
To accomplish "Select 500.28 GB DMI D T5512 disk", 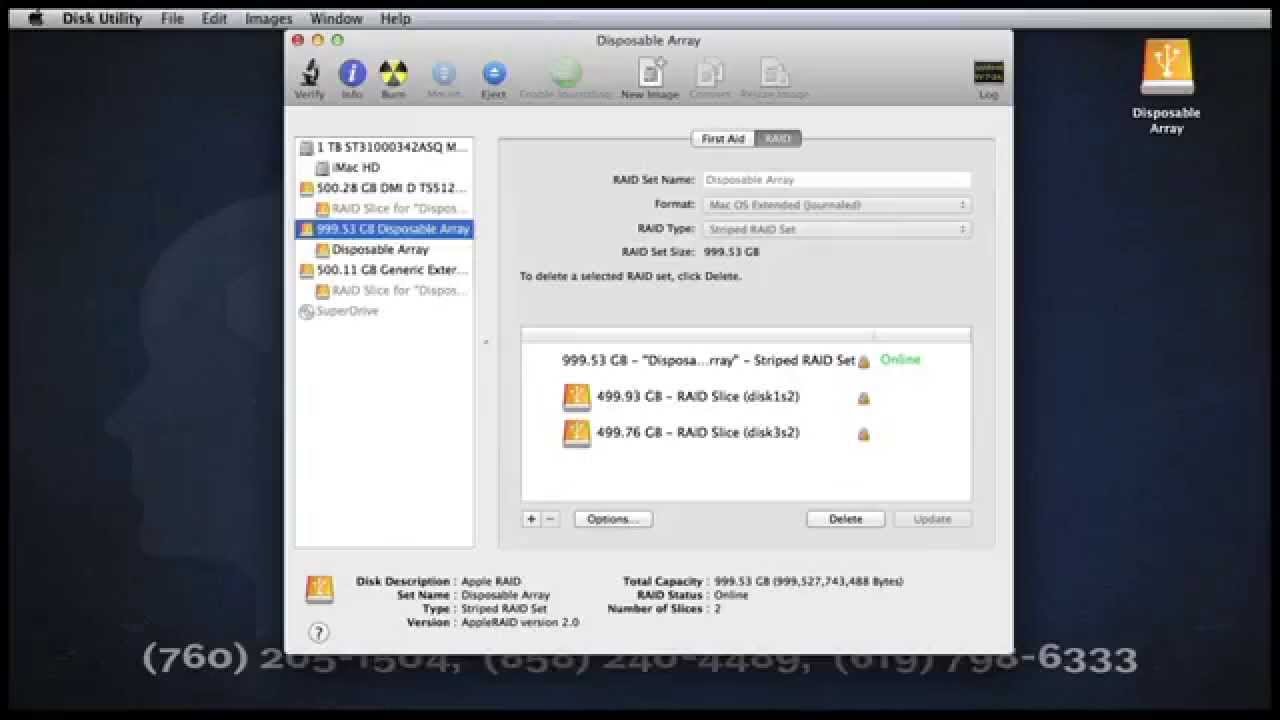I will [384, 188].
